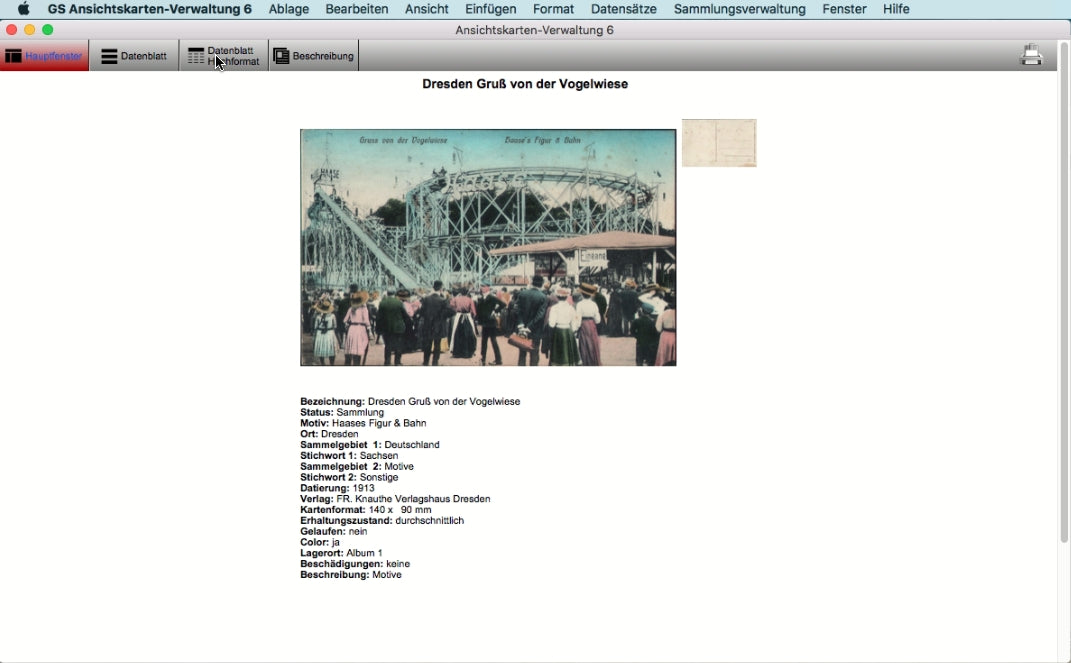Open the Fenster menu
Screen dimensions: 1071x663
click(844, 9)
